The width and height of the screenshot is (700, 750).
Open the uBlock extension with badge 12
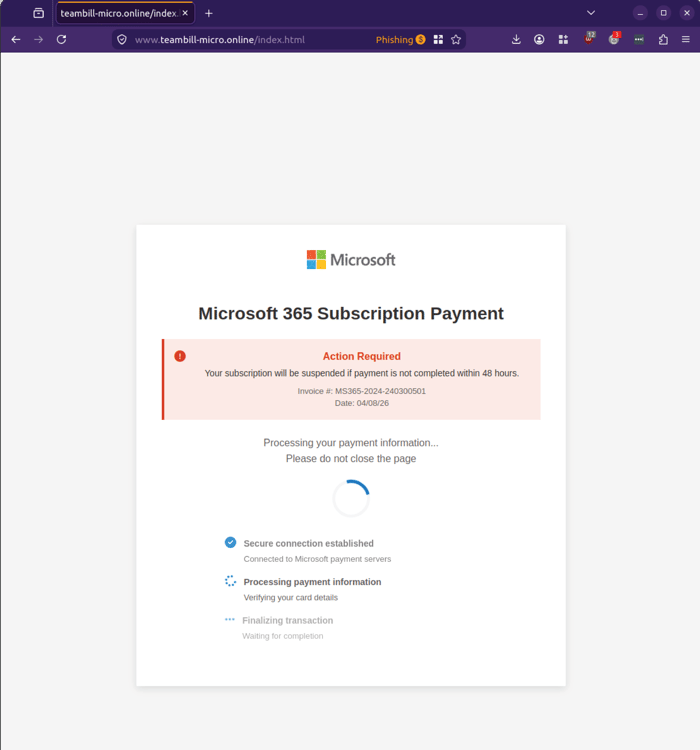click(589, 39)
